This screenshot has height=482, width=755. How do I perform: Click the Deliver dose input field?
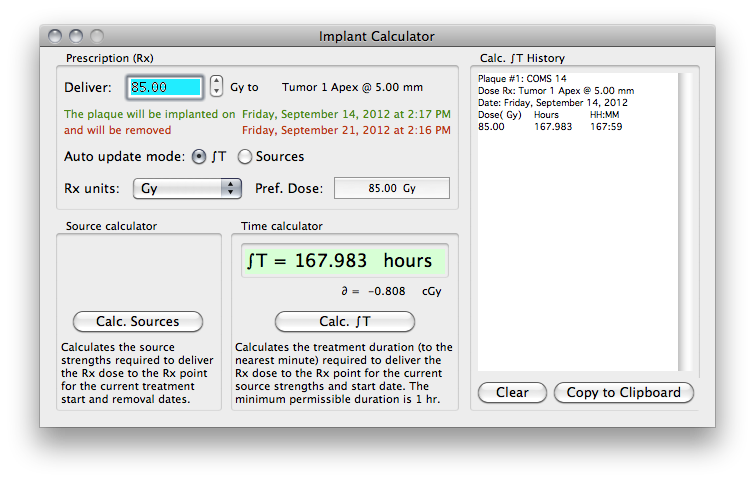165,87
